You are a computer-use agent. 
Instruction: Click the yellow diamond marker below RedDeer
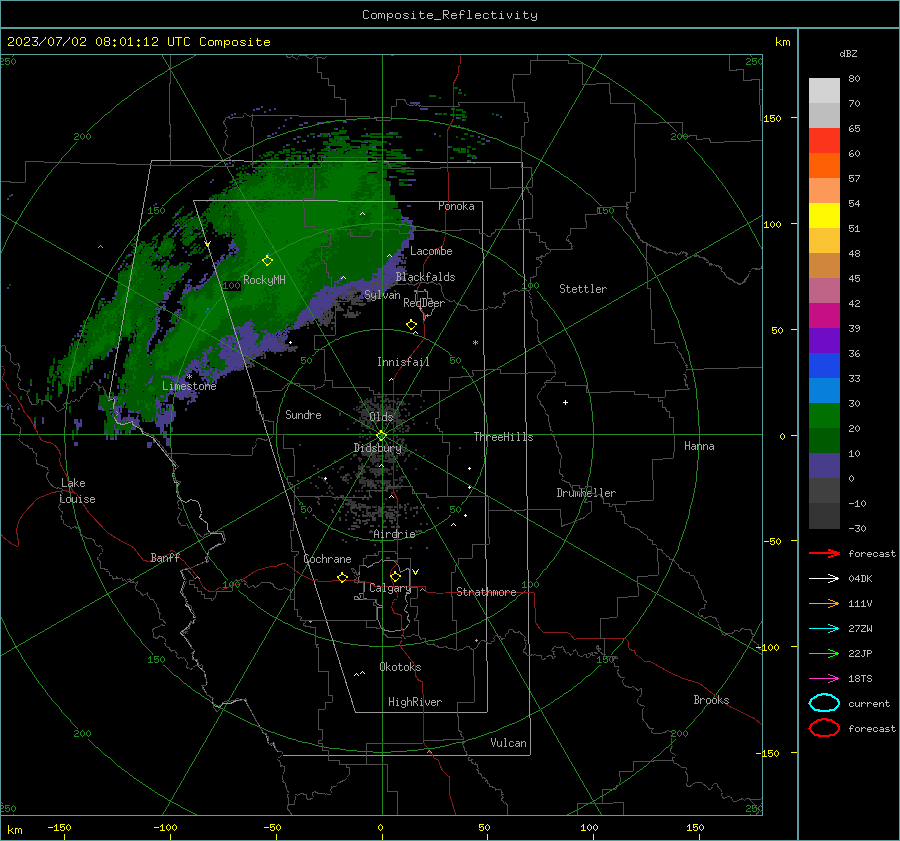coord(412,325)
